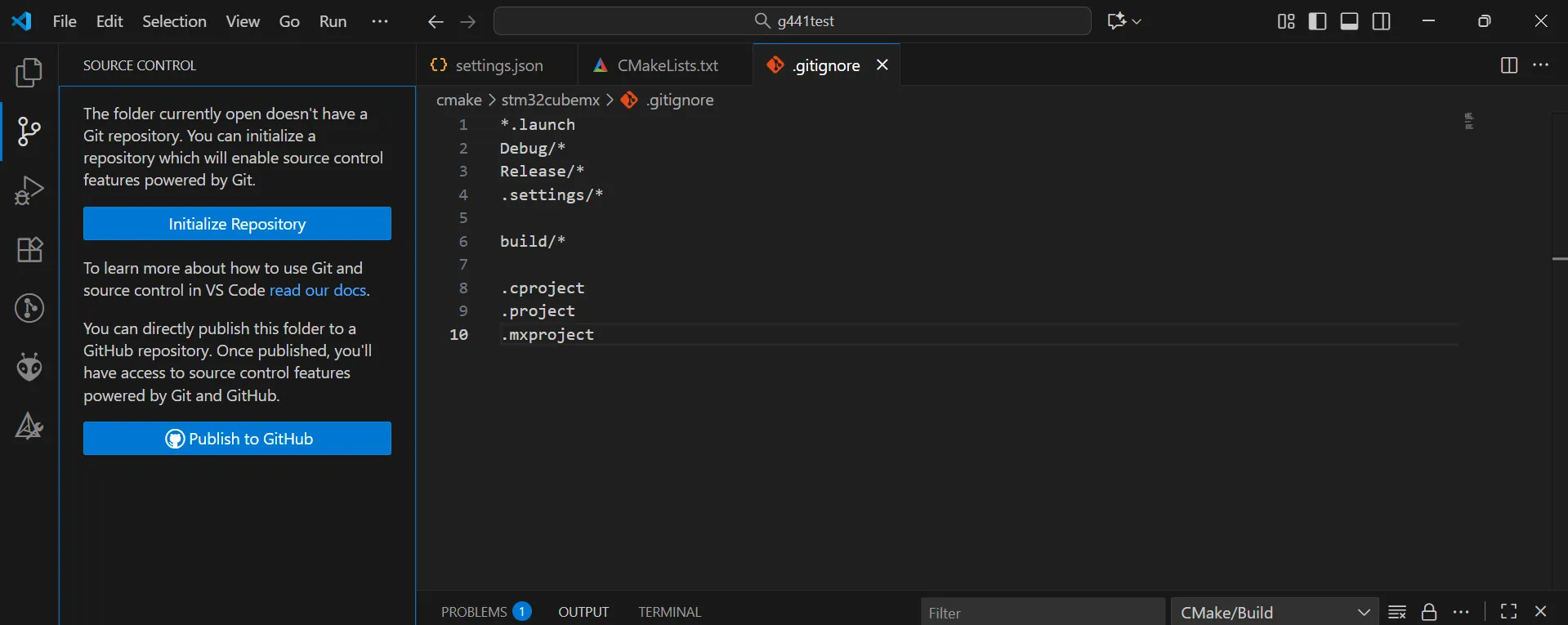Screen dimensions: 1568x625
Task: Place cursor on the Release/* line
Action: [x=542, y=172]
